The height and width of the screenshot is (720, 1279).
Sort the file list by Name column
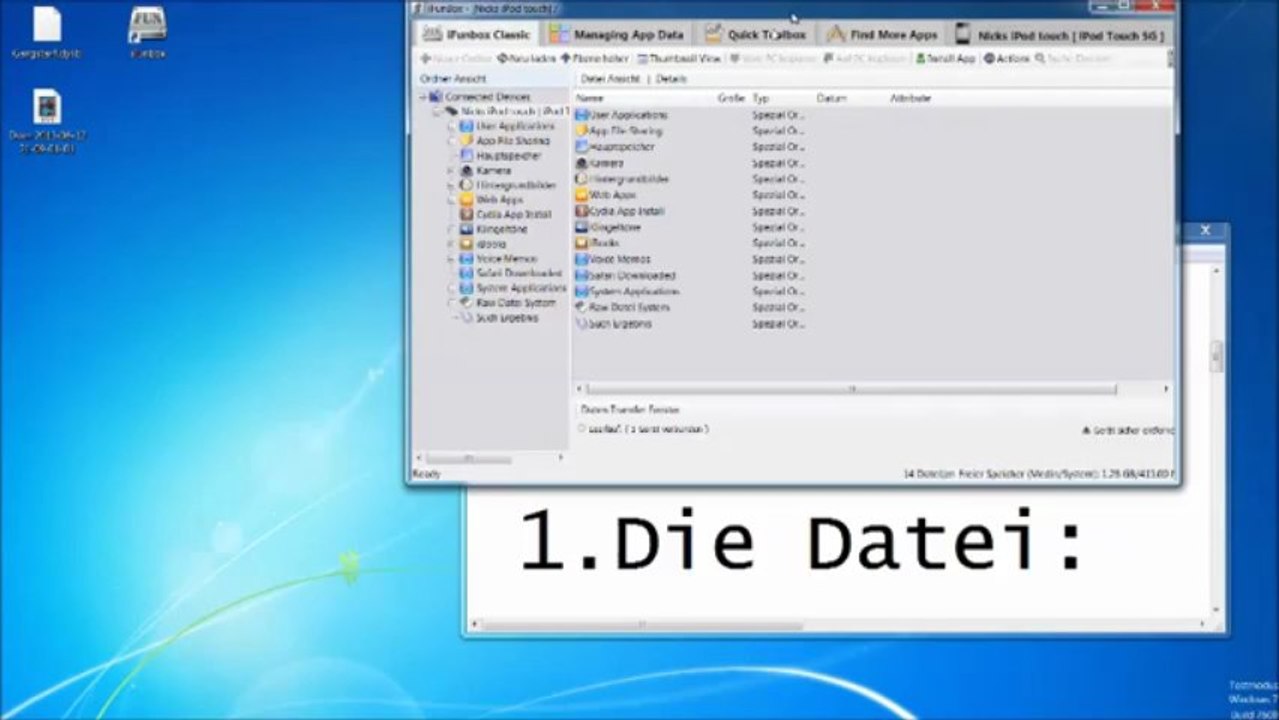coord(643,99)
